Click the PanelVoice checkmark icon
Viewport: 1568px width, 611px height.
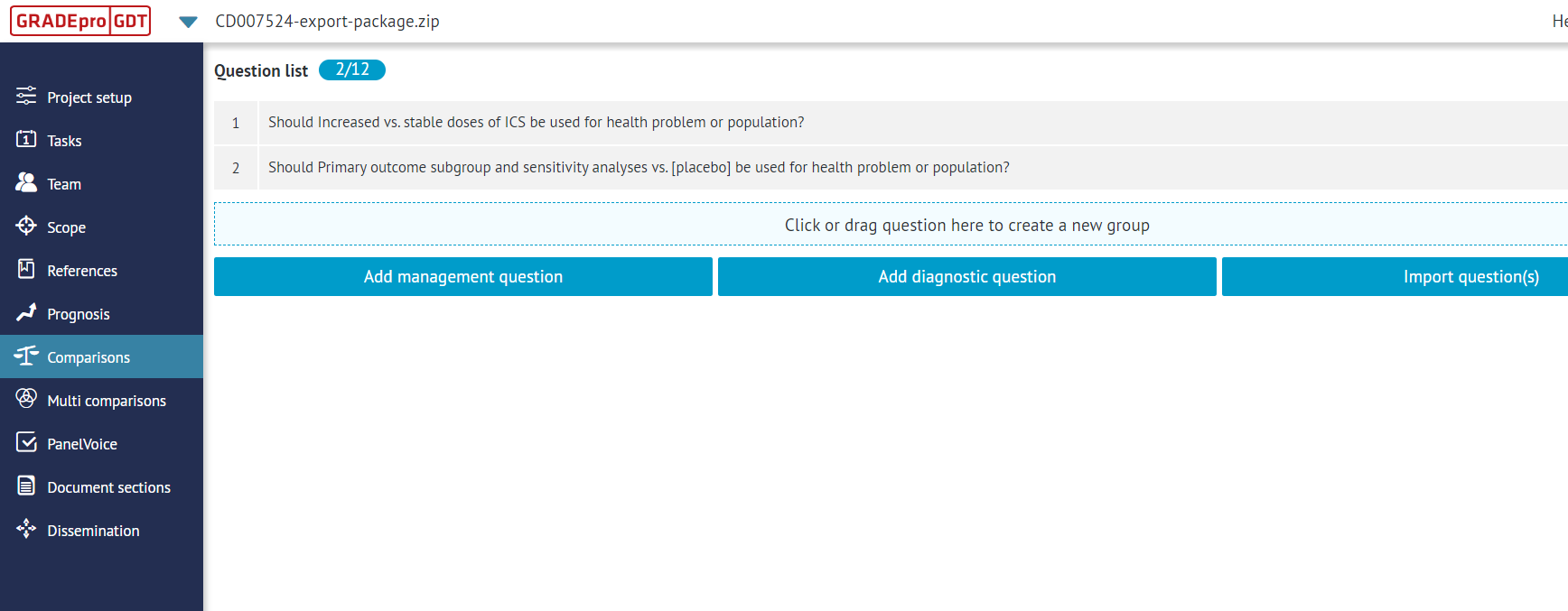[x=25, y=443]
